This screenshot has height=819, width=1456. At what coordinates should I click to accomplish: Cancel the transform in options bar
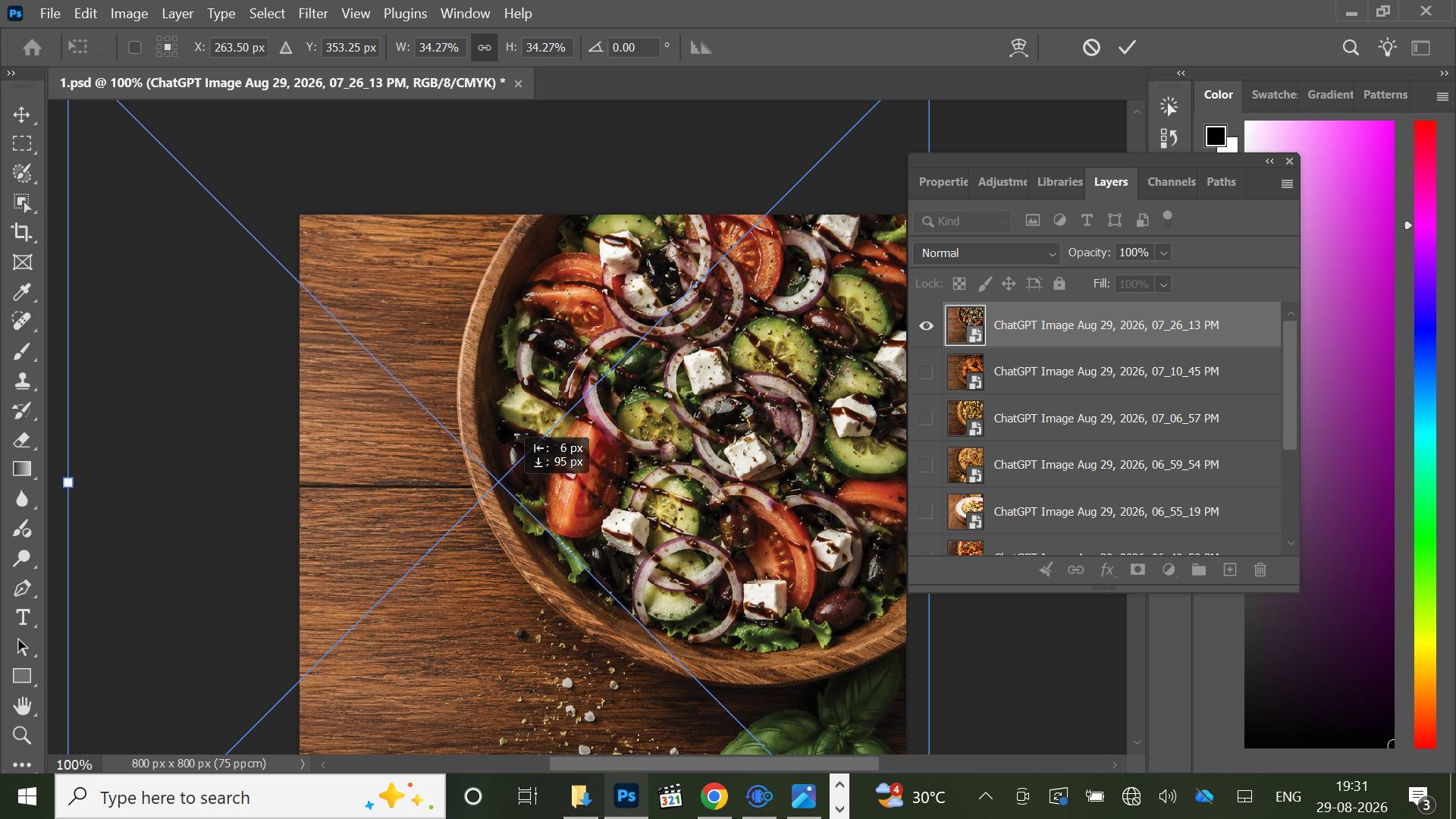1091,47
